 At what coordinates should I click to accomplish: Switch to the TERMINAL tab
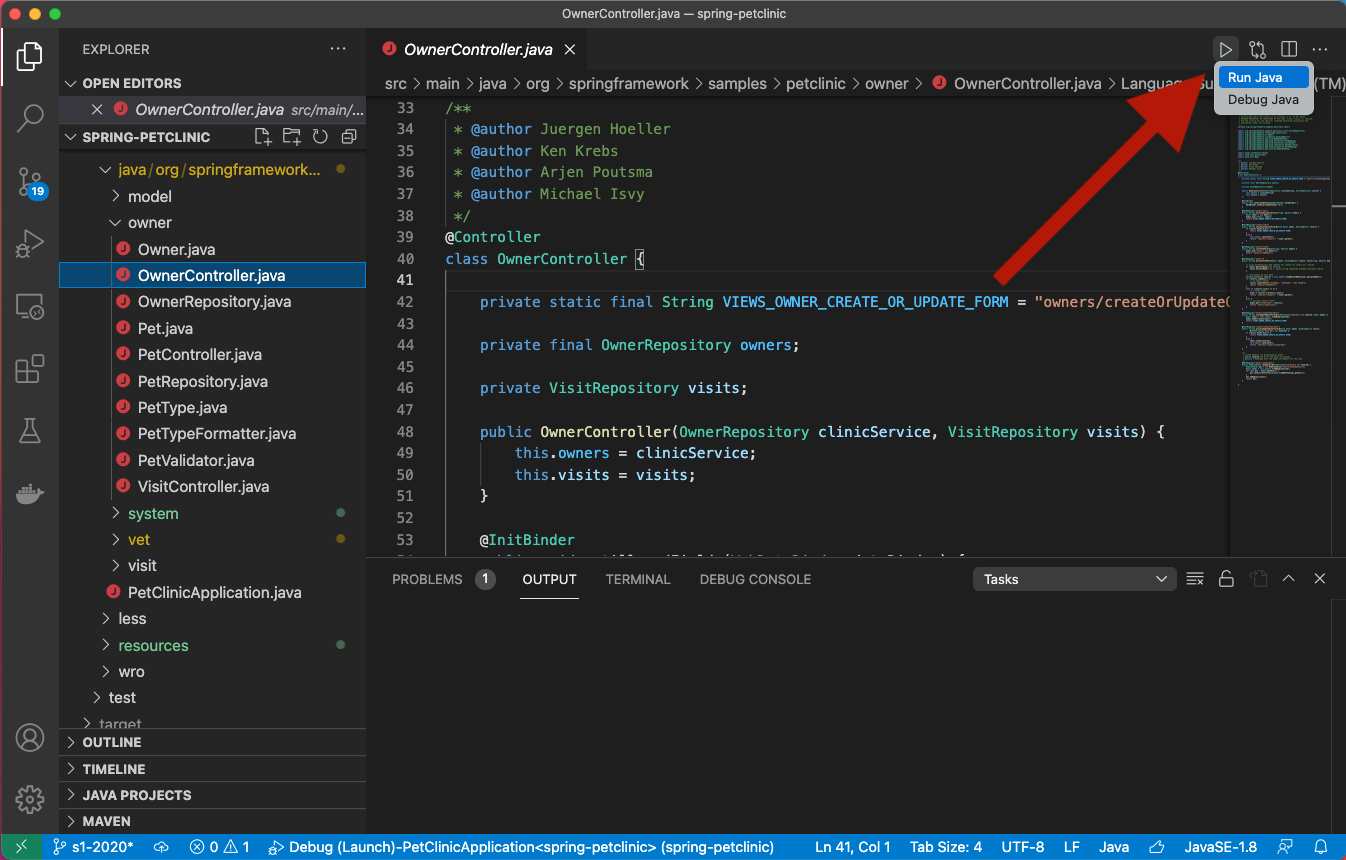[x=638, y=579]
